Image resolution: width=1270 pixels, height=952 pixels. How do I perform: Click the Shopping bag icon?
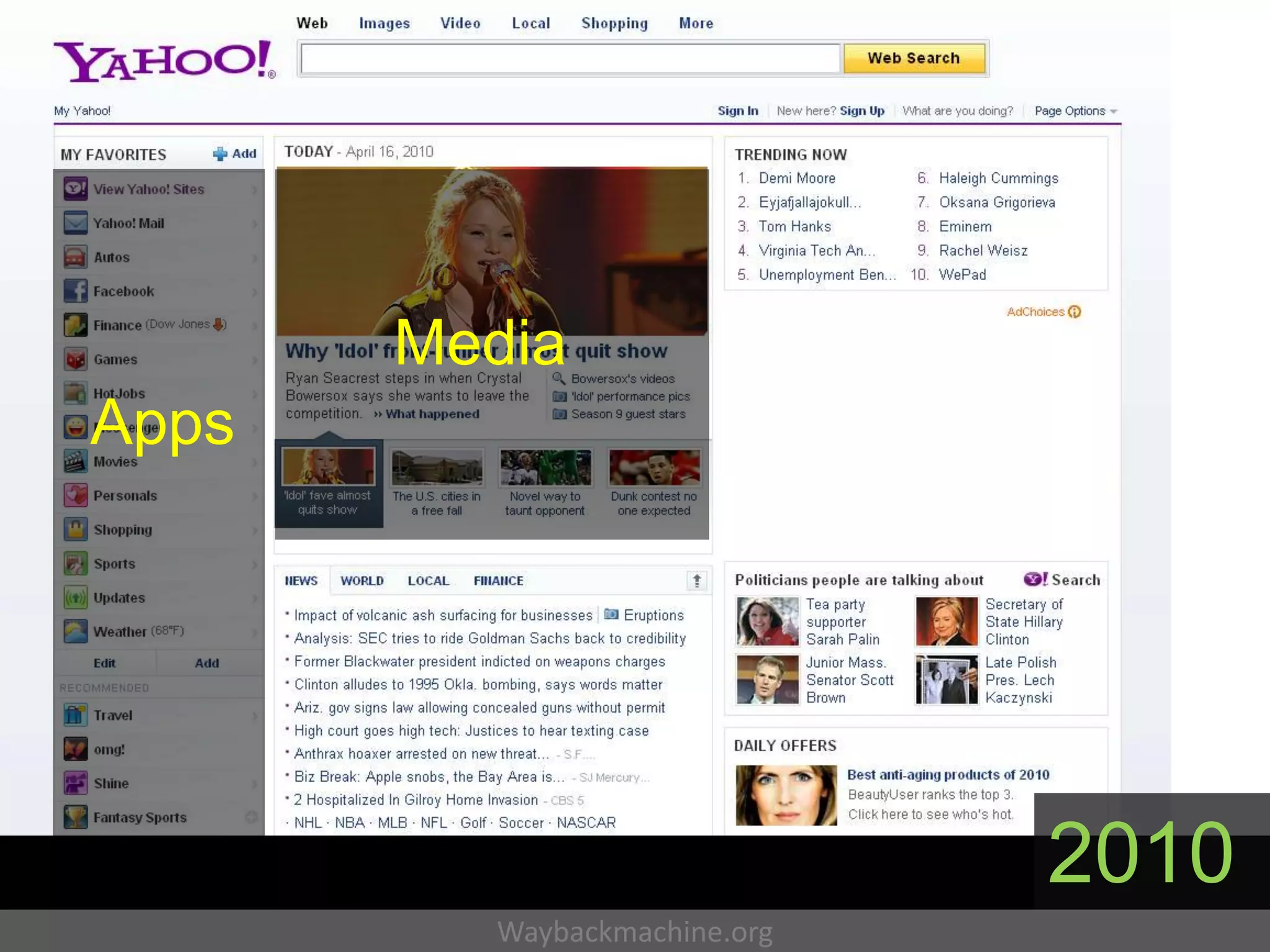click(76, 529)
